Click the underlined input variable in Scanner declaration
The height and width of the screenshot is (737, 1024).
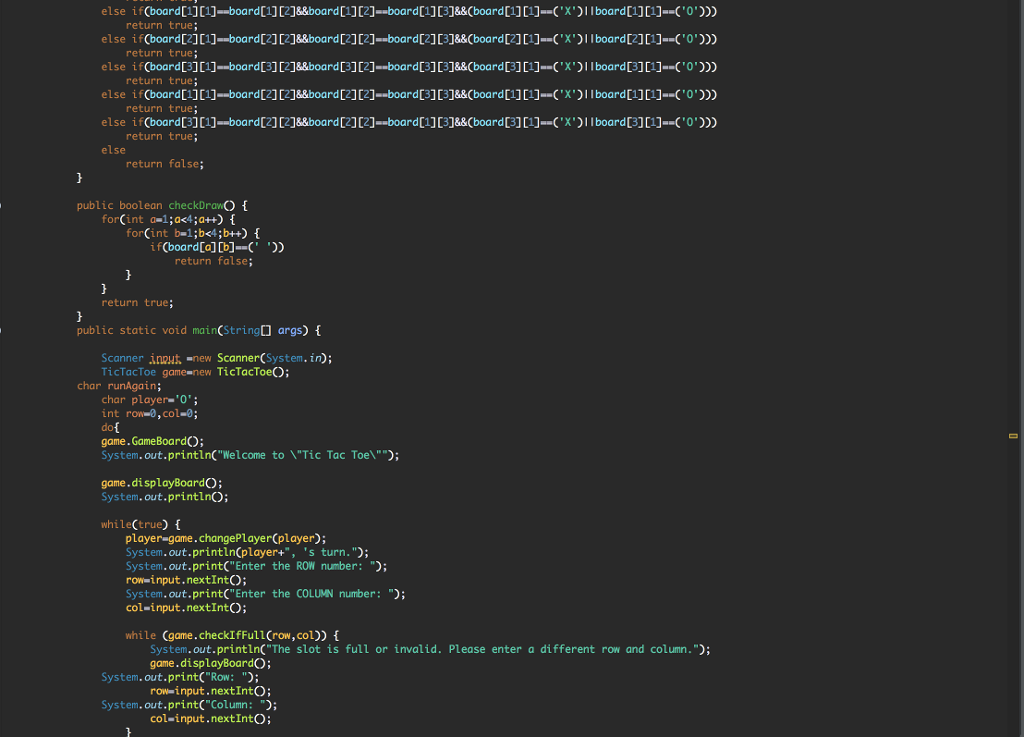point(165,358)
